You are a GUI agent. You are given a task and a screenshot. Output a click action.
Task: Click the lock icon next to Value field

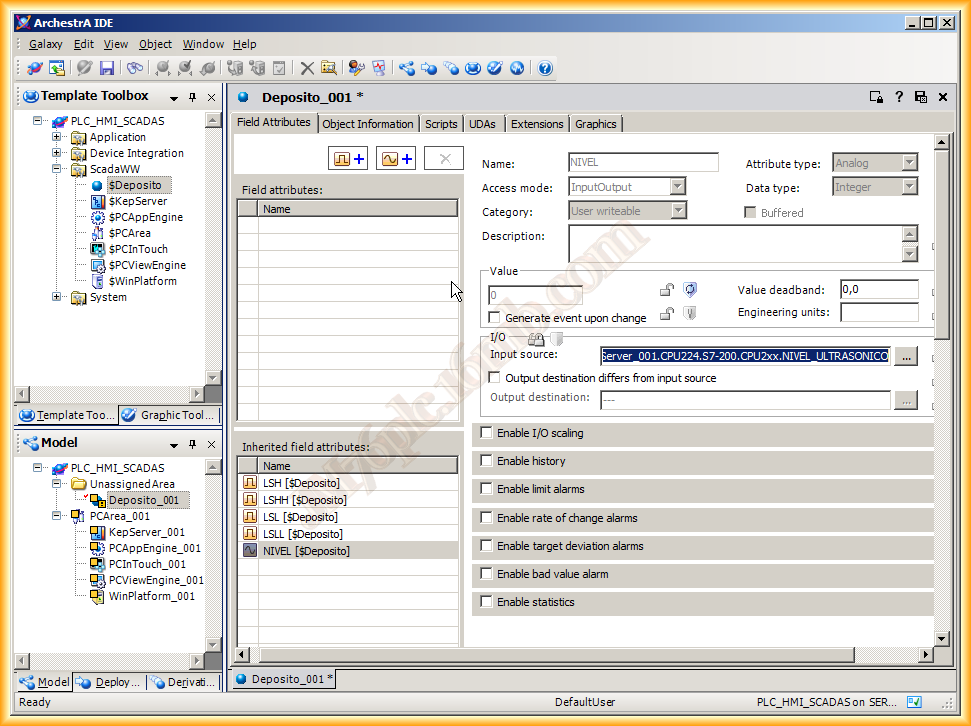click(x=666, y=290)
